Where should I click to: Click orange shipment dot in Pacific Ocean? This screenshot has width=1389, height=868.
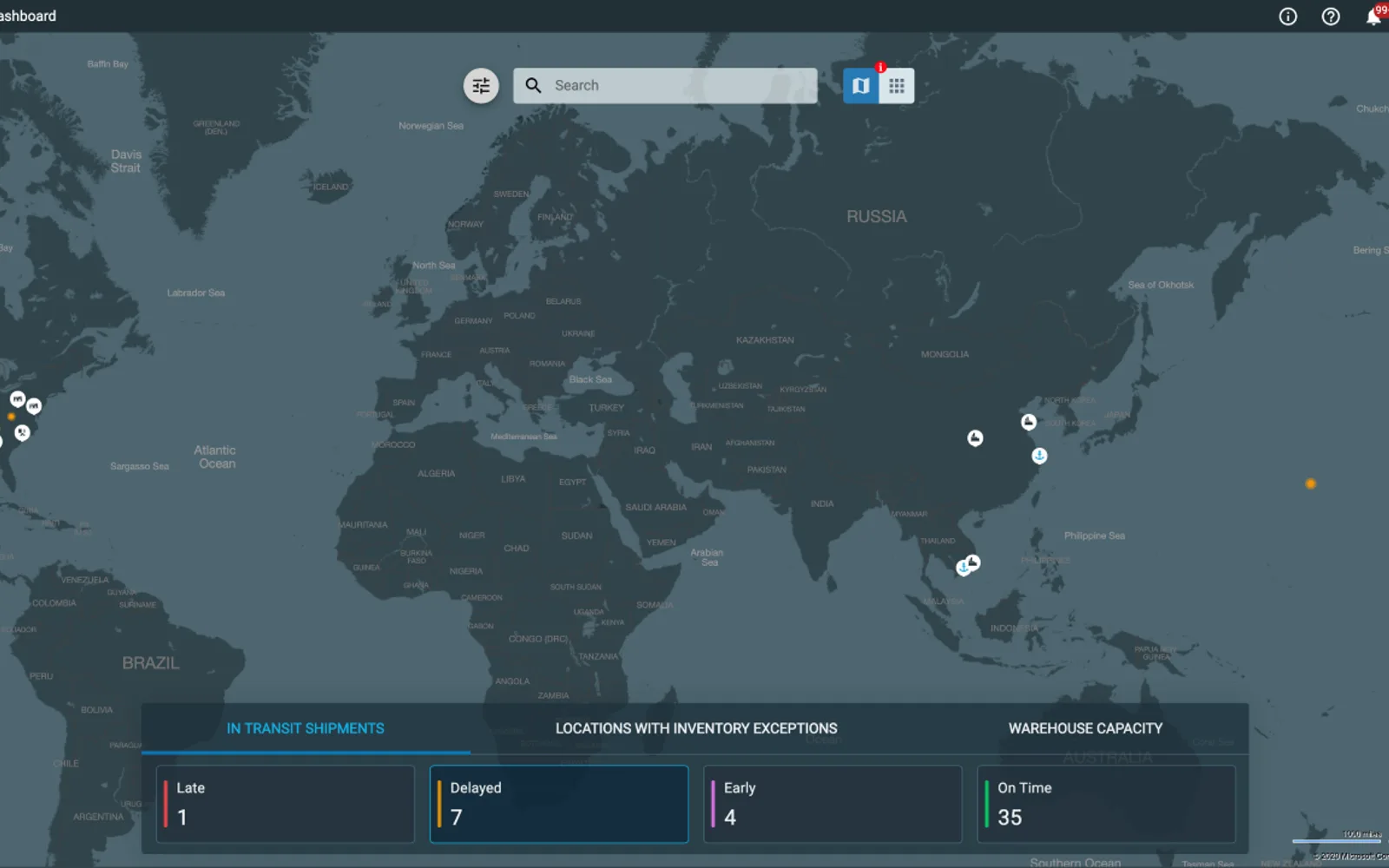click(1311, 483)
